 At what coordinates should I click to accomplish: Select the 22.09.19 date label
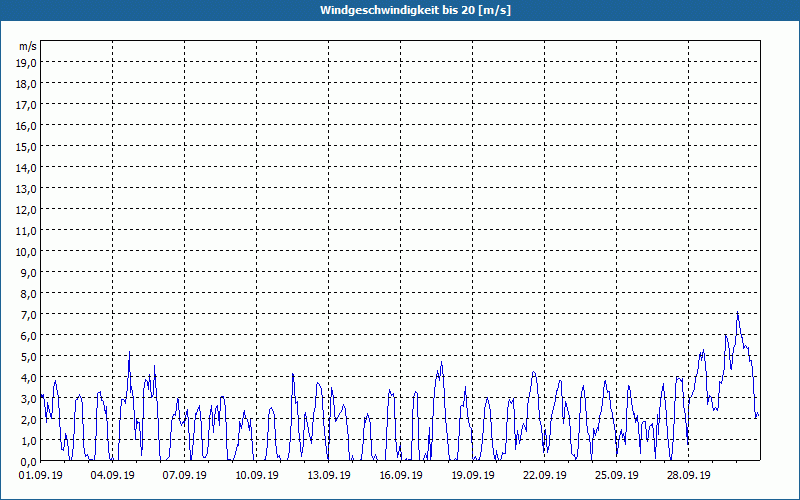click(x=545, y=476)
